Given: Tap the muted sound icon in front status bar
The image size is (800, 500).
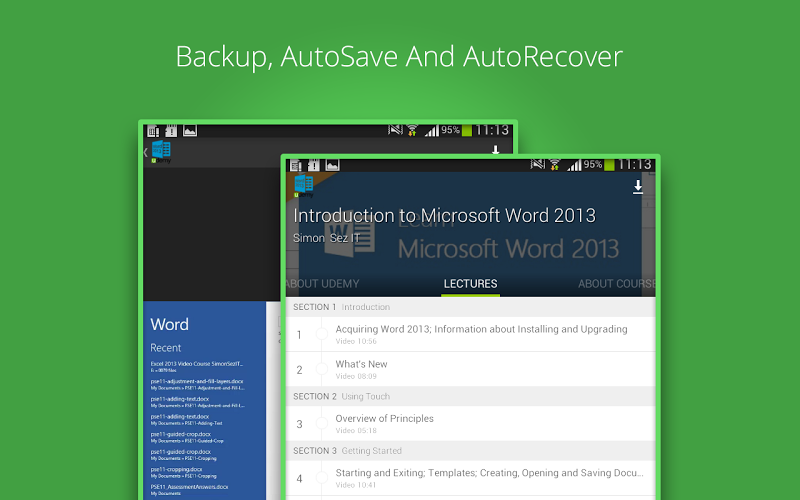Looking at the screenshot, I should [x=538, y=164].
